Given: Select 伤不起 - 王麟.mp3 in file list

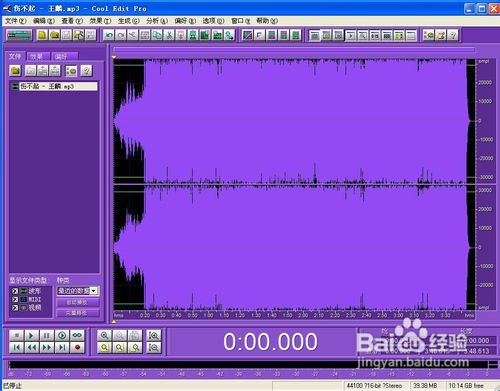Looking at the screenshot, I should (55, 86).
